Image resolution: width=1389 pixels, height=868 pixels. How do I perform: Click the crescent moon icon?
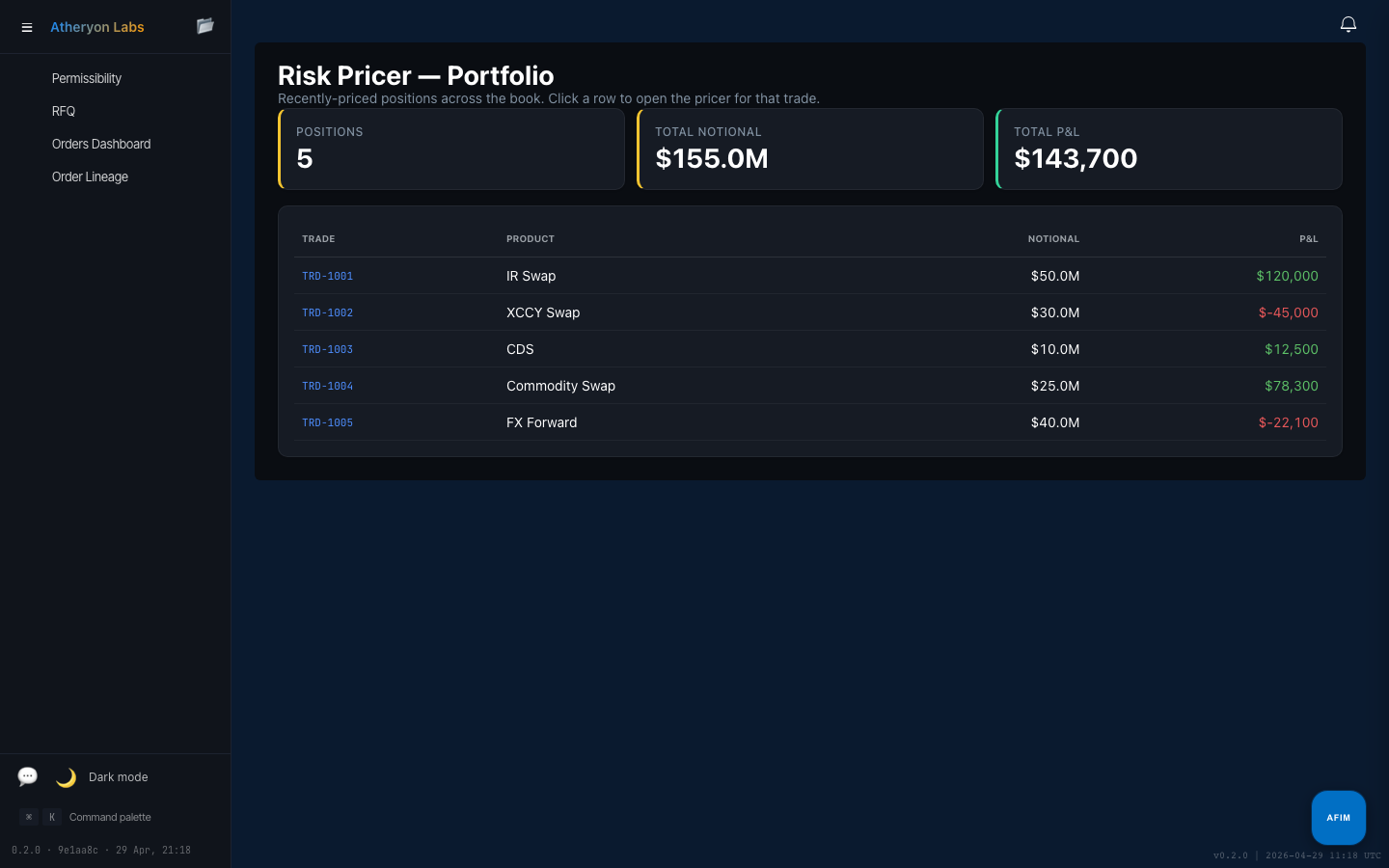[x=66, y=777]
